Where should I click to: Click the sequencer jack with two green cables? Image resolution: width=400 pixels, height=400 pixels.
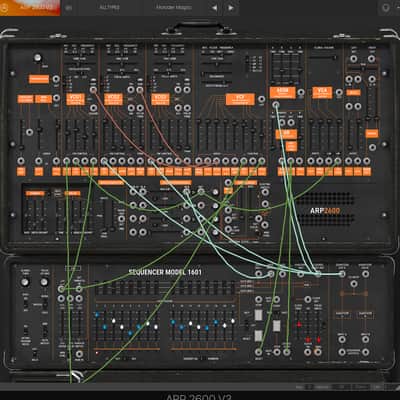click(61, 289)
